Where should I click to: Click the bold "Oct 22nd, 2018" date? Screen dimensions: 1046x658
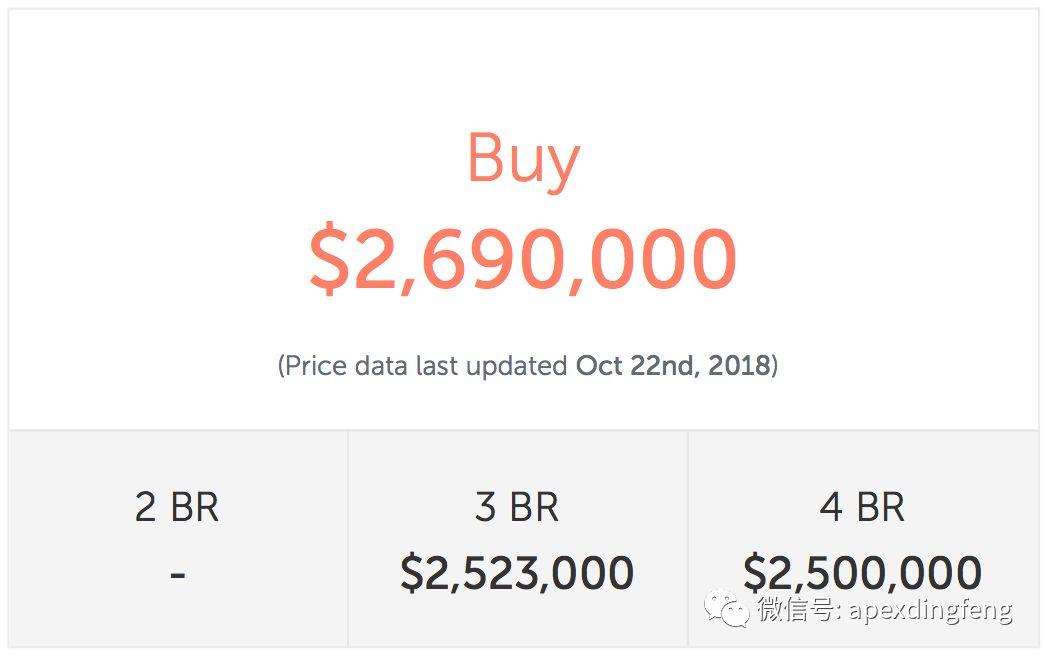(673, 366)
